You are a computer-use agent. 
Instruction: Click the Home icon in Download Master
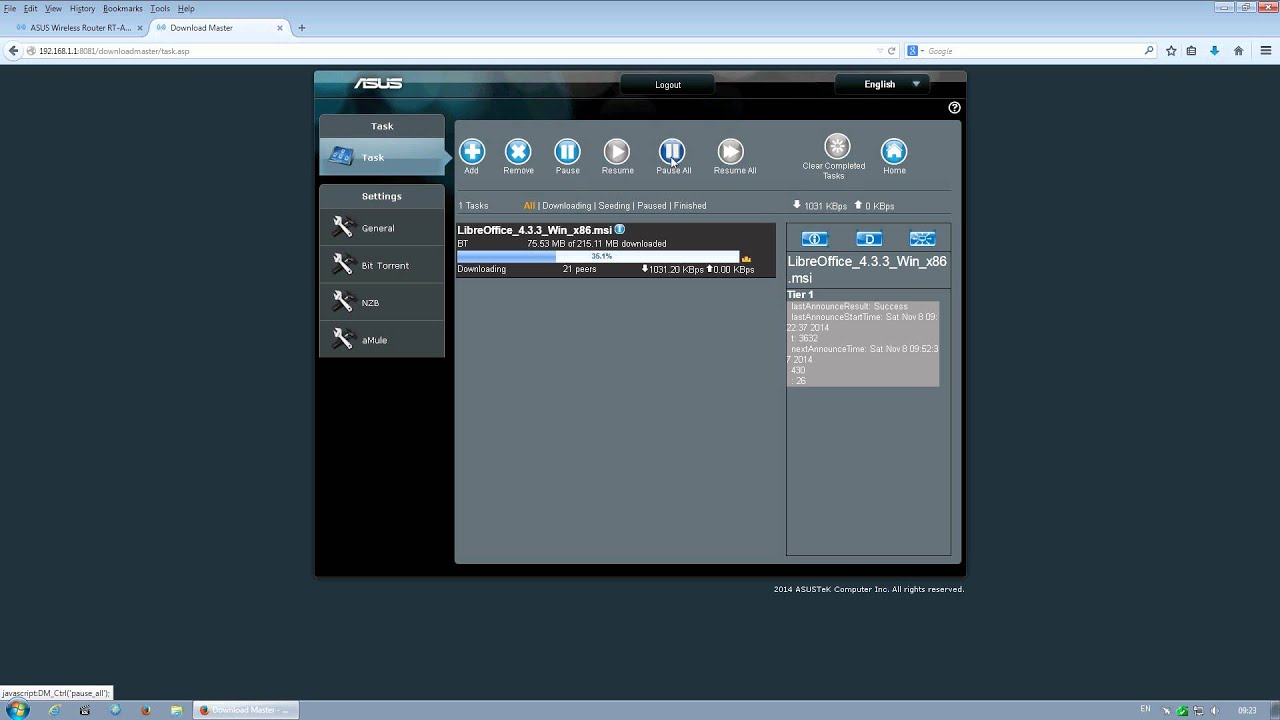tap(894, 152)
